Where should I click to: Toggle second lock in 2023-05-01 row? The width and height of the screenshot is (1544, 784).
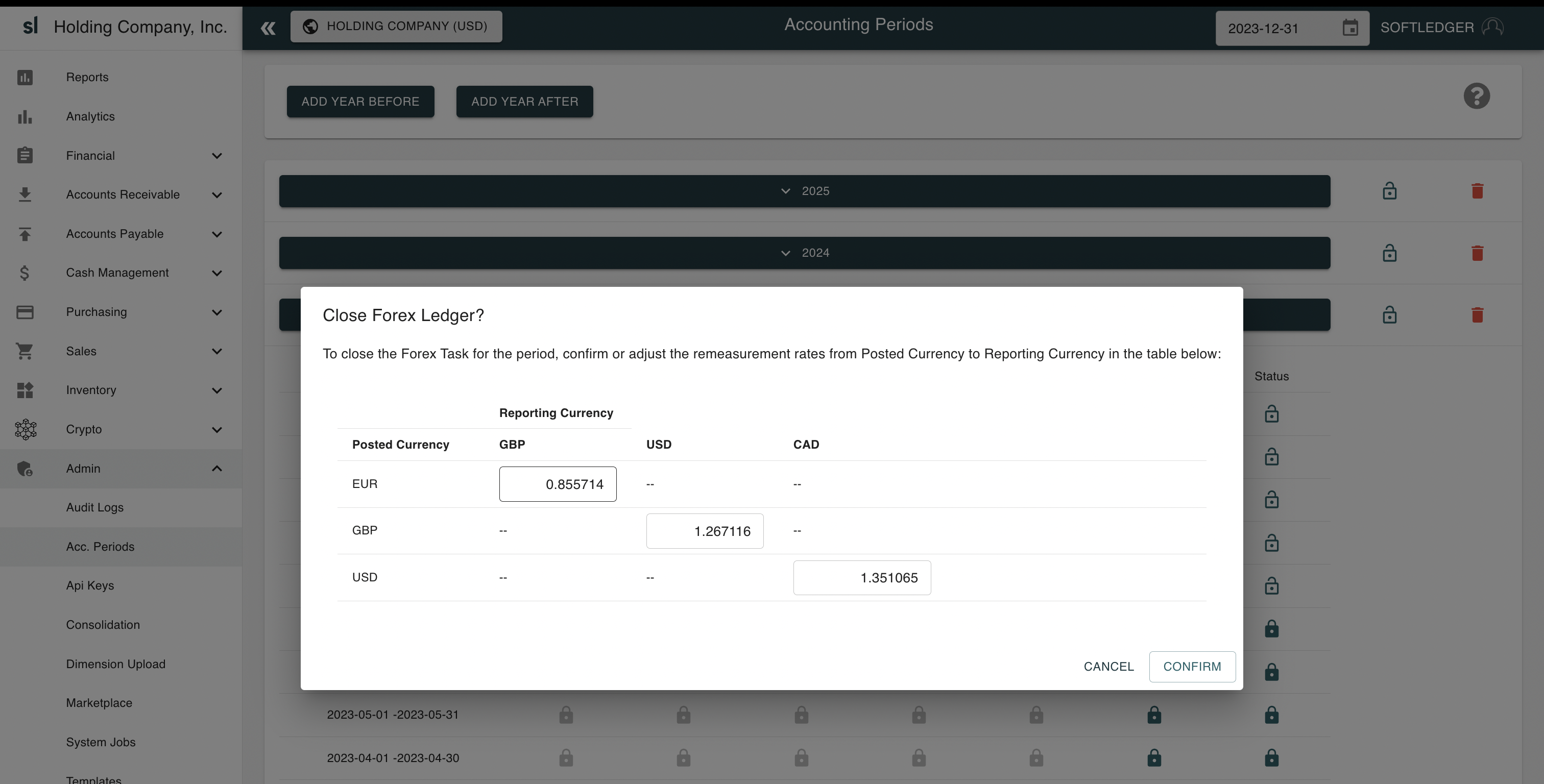(683, 715)
